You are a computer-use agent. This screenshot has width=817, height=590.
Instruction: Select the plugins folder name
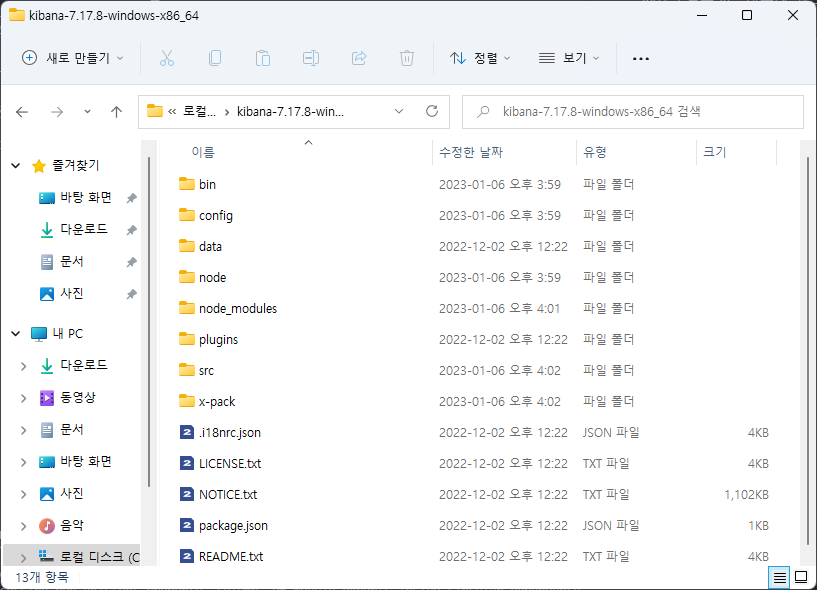point(218,339)
